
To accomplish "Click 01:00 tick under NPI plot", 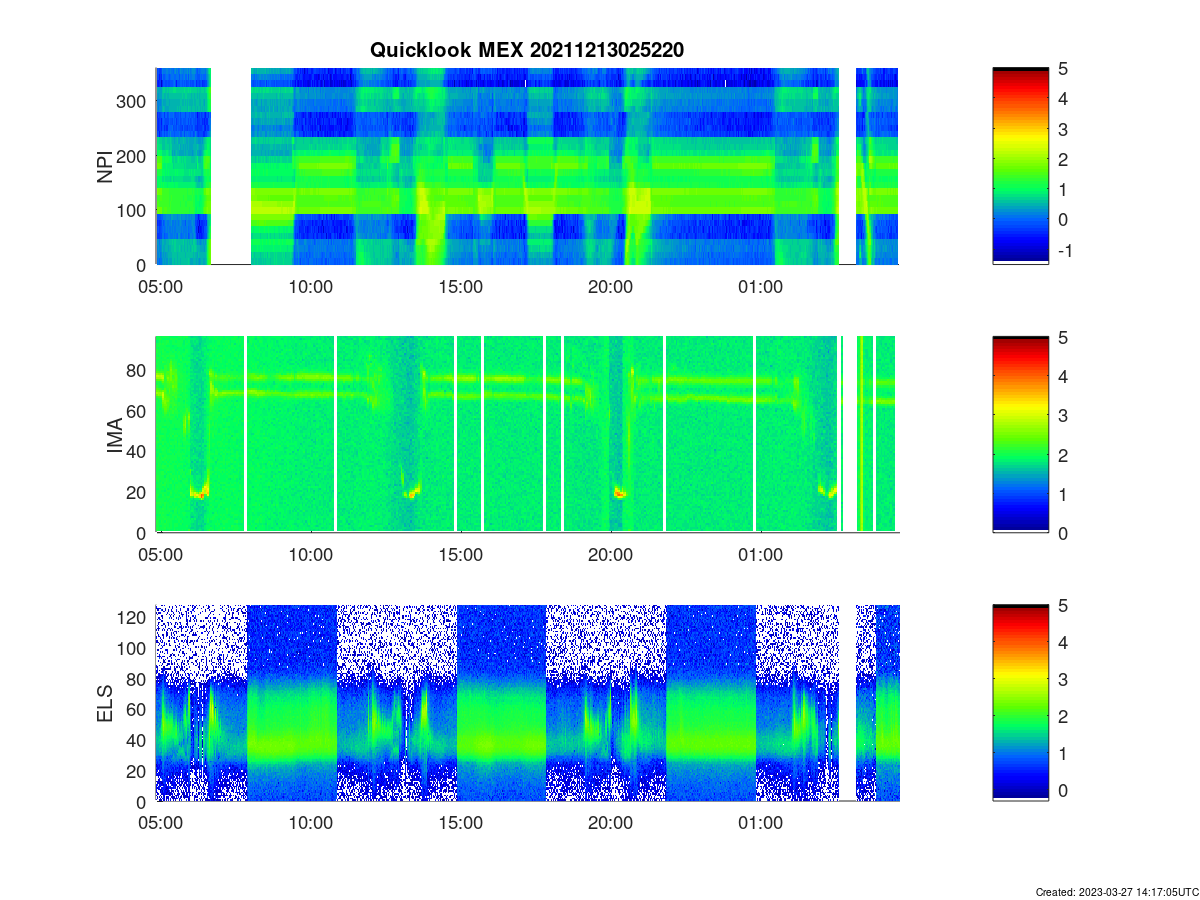I will click(x=760, y=287).
